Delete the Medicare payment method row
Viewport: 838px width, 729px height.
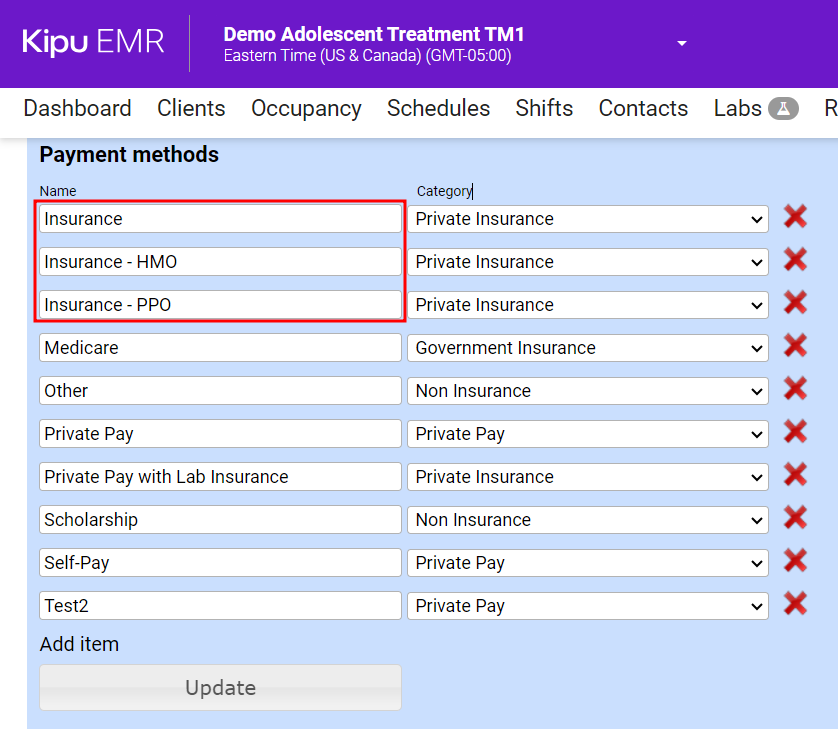795,346
